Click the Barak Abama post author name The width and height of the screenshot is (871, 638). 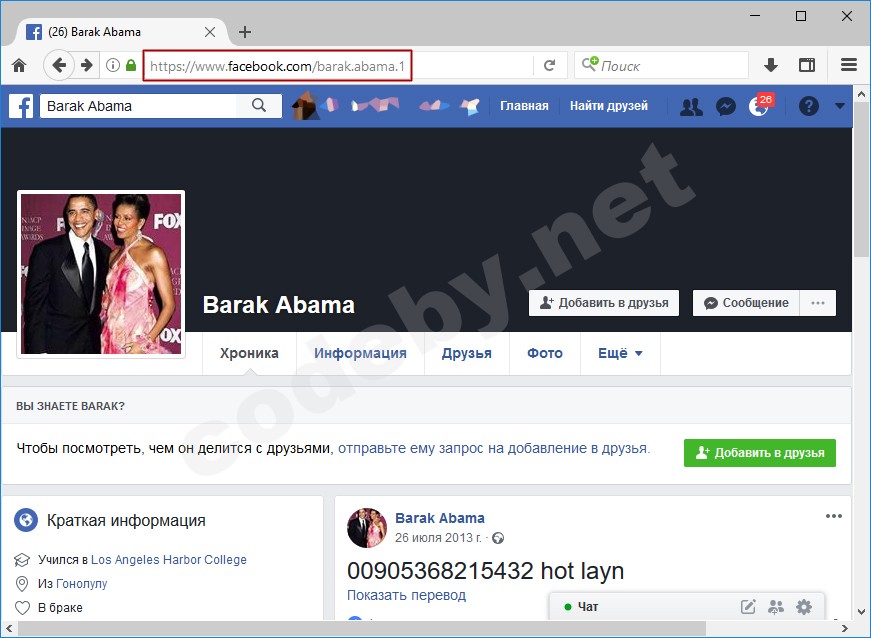439,518
